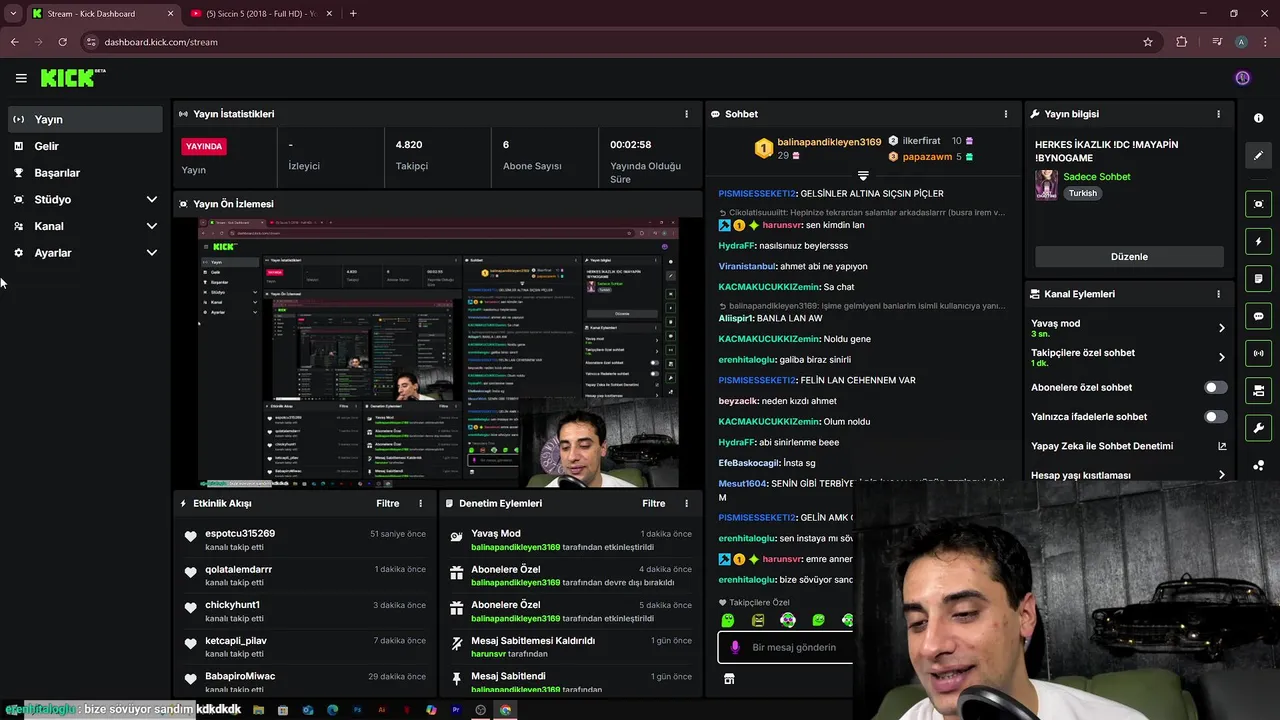The height and width of the screenshot is (720, 1280).
Task: Click the stream preview thumbnail
Action: (x=438, y=353)
